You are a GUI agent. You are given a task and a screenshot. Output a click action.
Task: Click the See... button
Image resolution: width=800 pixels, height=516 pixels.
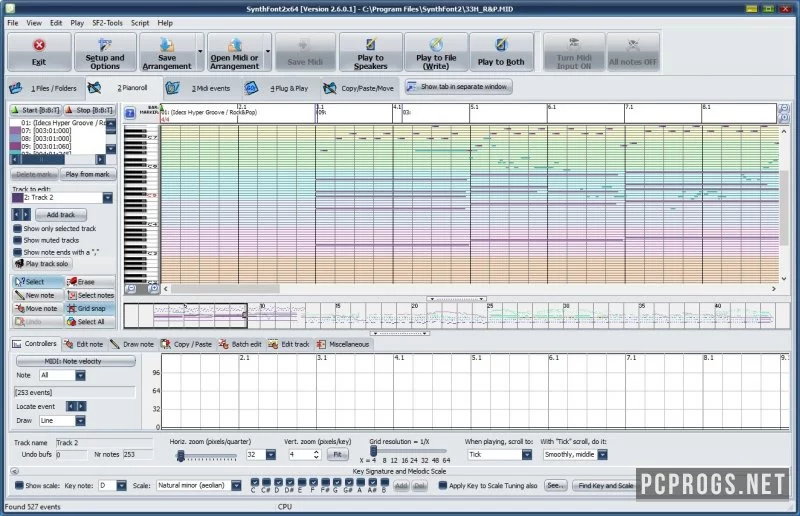pyautogui.click(x=555, y=486)
